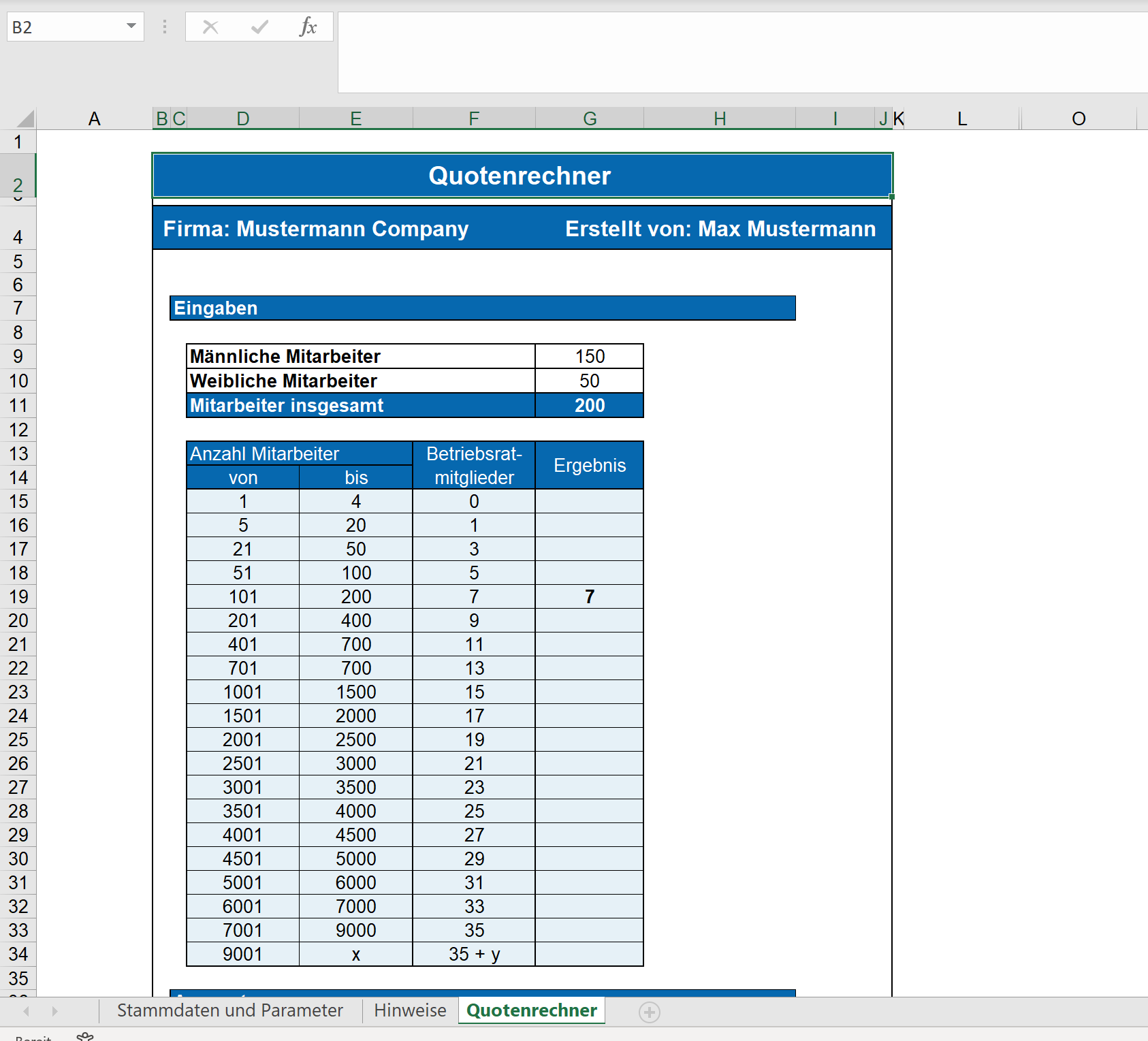Add a new sheet with plus icon
1148x1041 pixels.
tap(650, 1012)
